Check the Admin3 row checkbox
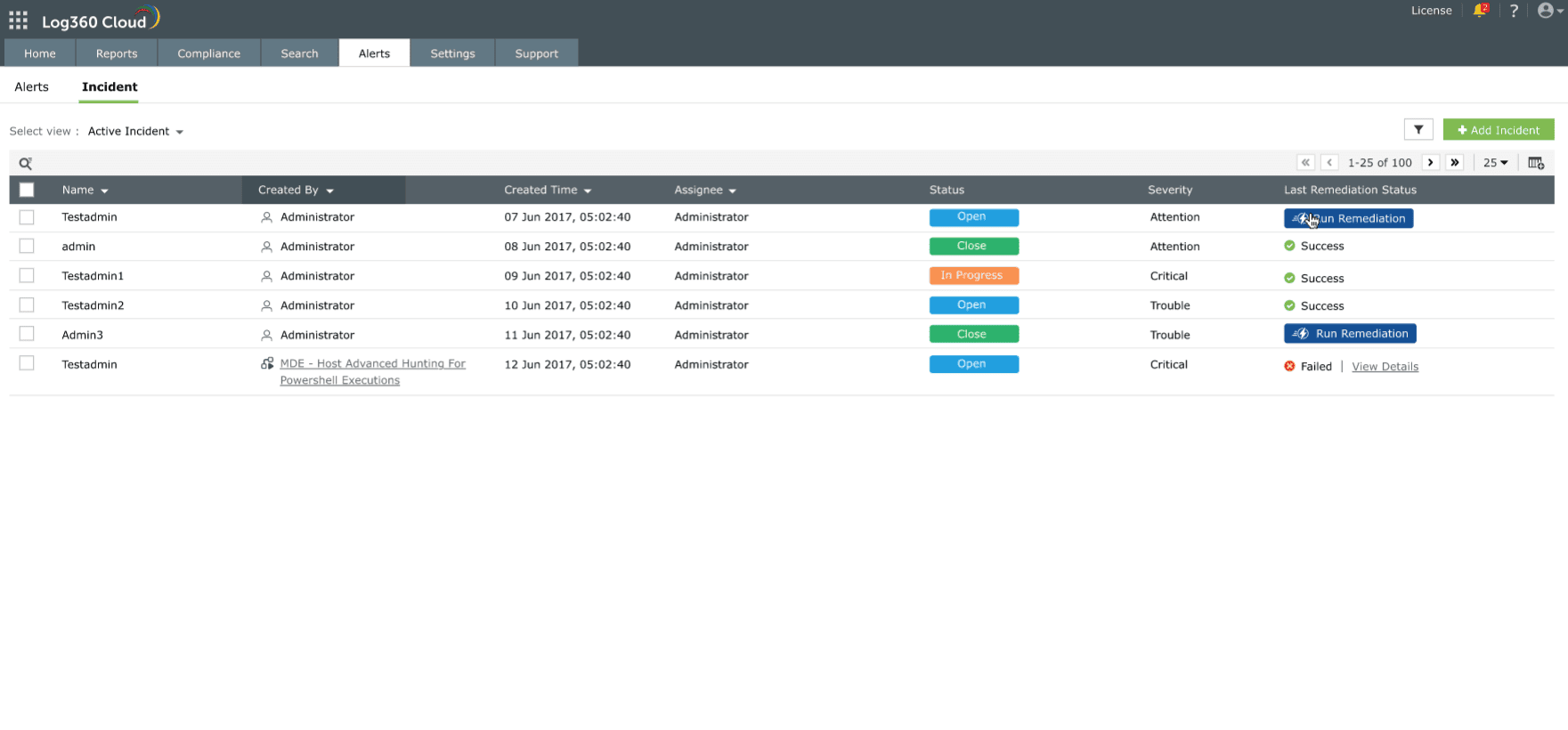1568x730 pixels. [x=27, y=333]
